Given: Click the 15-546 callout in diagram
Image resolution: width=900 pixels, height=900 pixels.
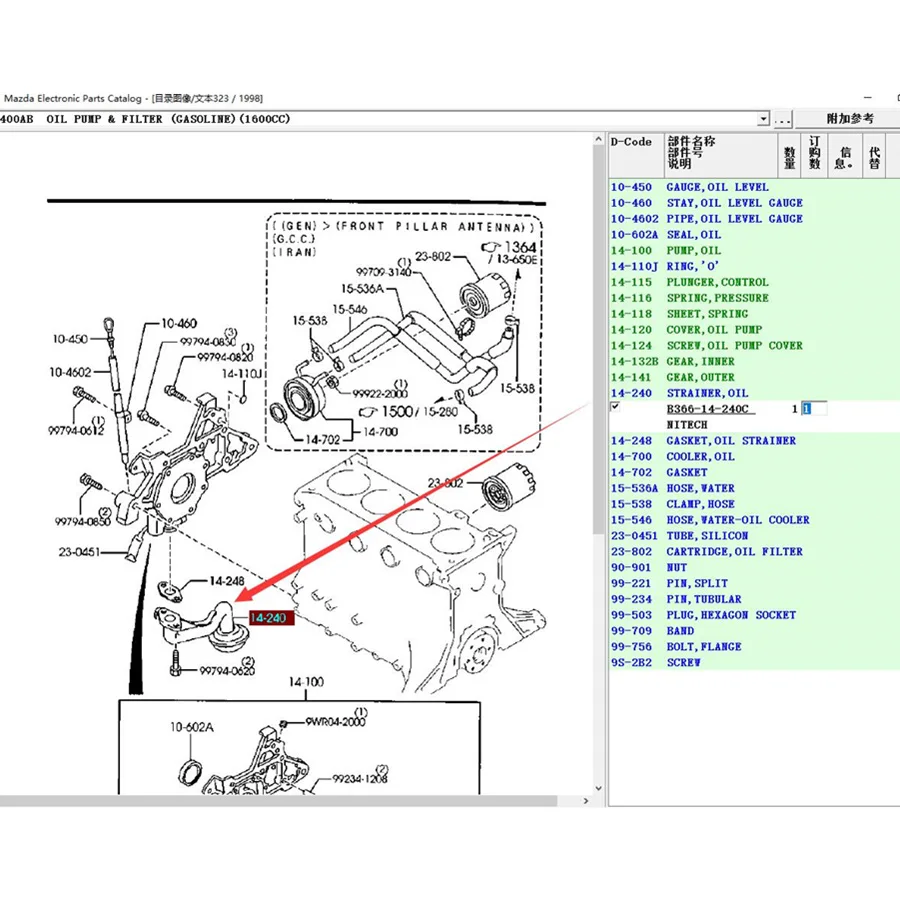Looking at the screenshot, I should 350,309.
